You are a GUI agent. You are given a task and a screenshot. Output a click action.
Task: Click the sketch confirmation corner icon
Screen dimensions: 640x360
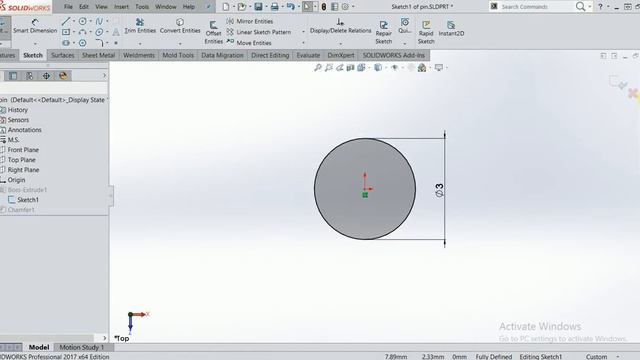click(x=618, y=82)
